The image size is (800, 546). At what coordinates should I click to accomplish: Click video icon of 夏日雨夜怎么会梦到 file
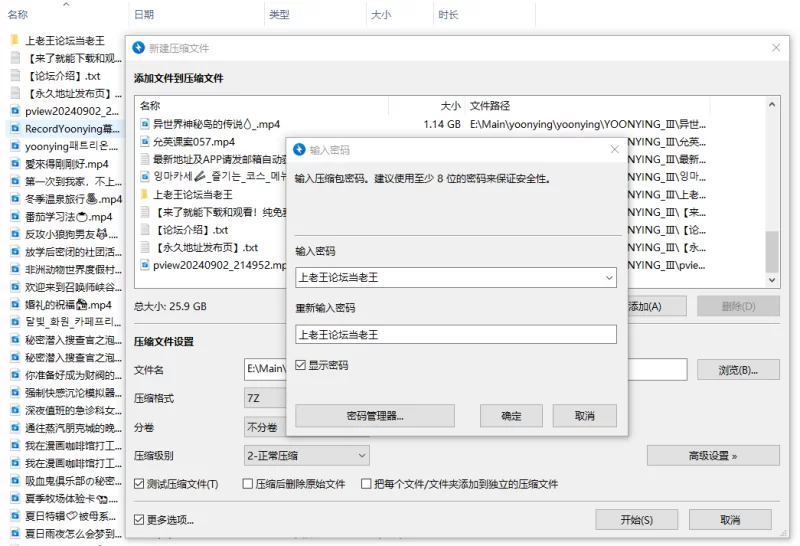pos(15,534)
